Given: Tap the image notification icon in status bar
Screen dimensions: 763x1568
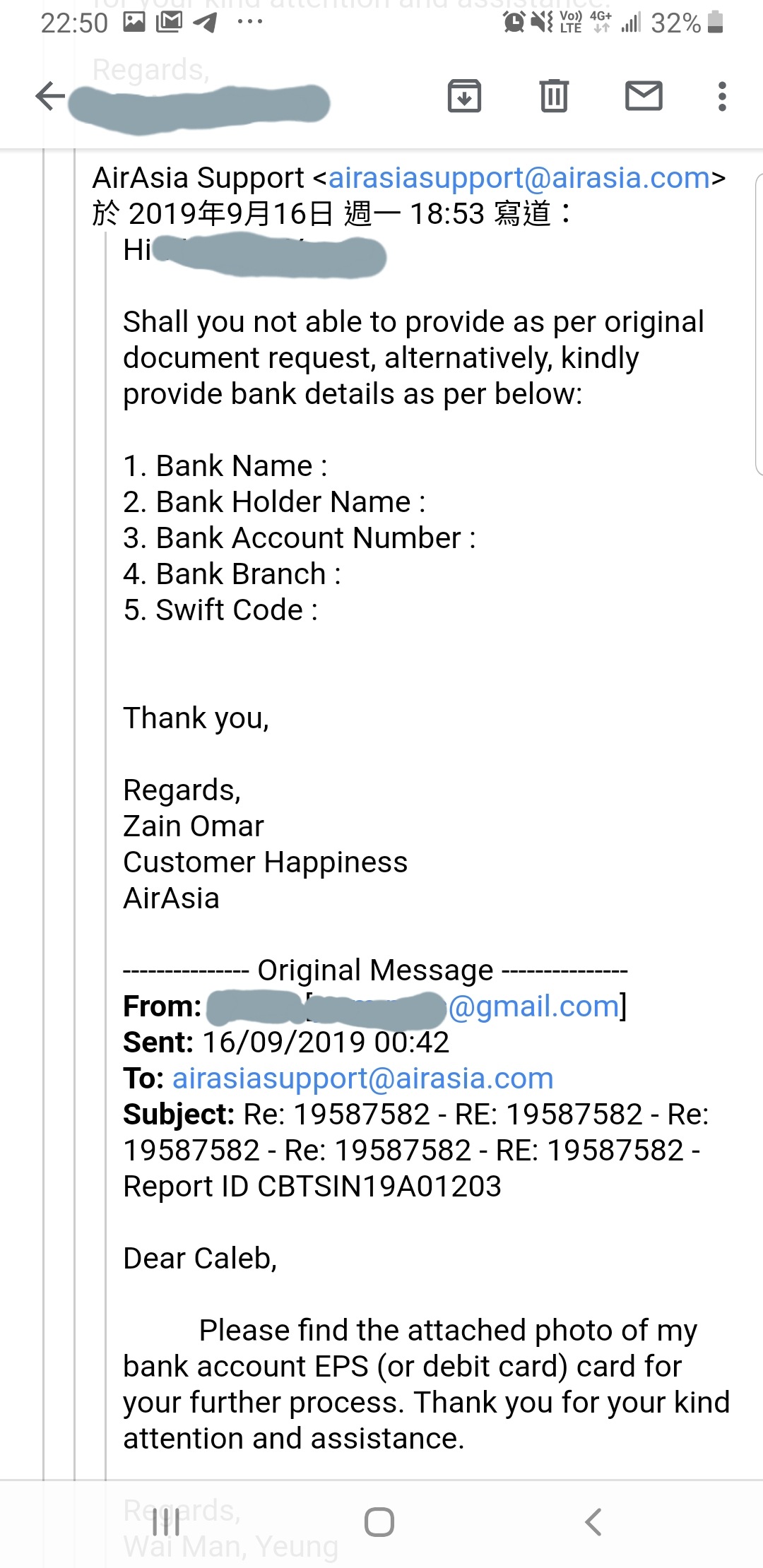Looking at the screenshot, I should click(134, 23).
